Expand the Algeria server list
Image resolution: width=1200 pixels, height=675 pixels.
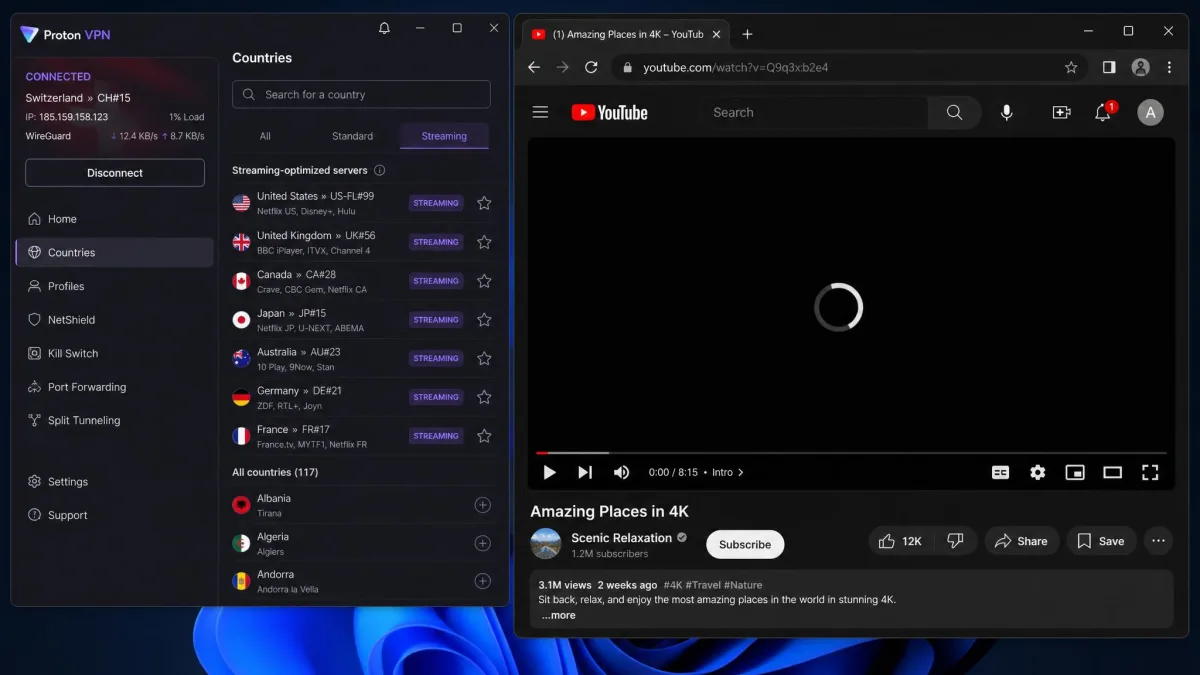pyautogui.click(x=482, y=543)
